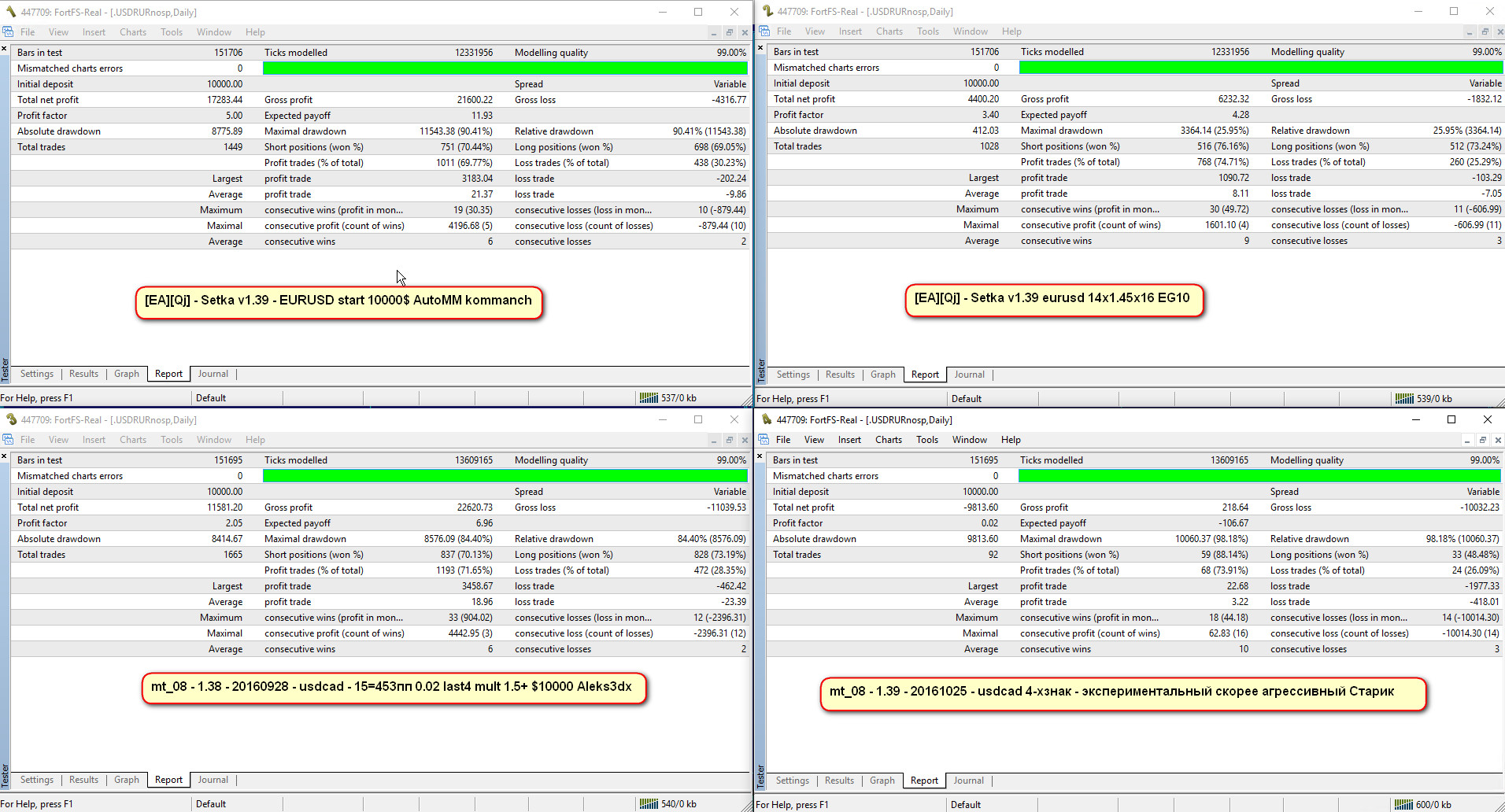Image resolution: width=1505 pixels, height=812 pixels.
Task: Select the total net profit value 11581.20
Action: click(x=224, y=507)
